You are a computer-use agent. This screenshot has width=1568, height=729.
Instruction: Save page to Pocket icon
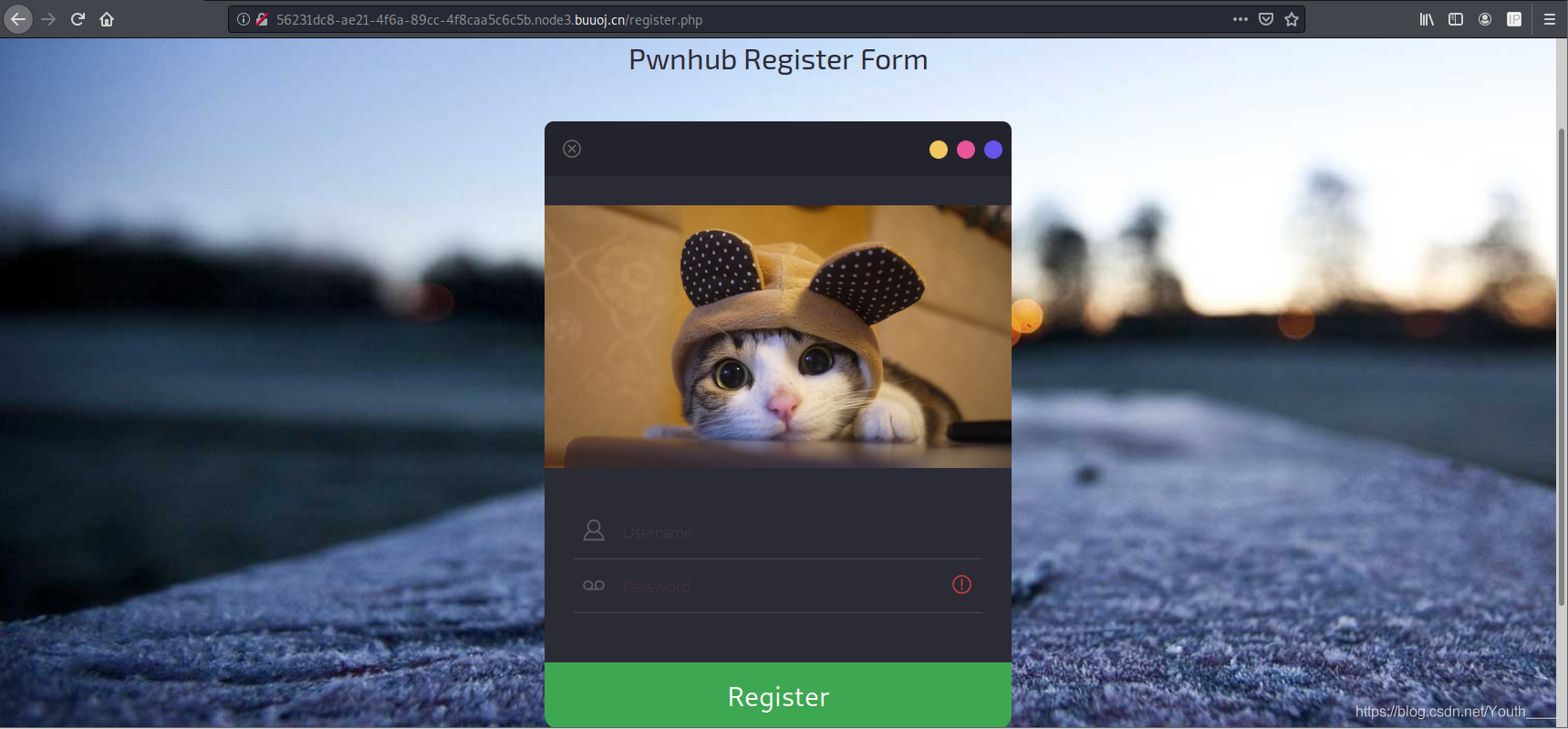[1266, 19]
